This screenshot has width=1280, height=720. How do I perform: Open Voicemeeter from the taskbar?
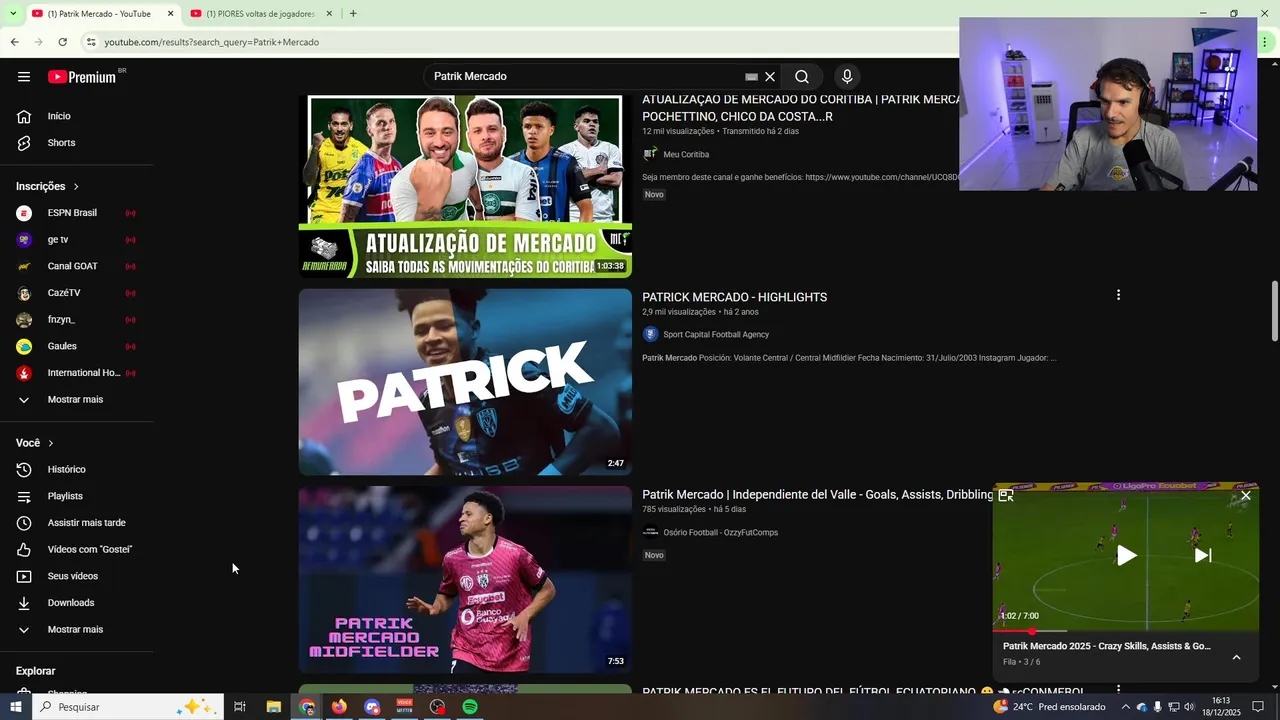405,707
